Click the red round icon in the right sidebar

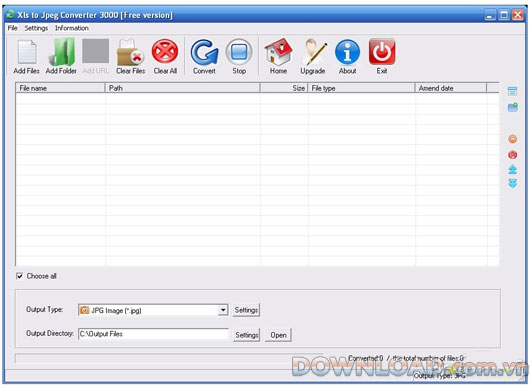point(512,154)
